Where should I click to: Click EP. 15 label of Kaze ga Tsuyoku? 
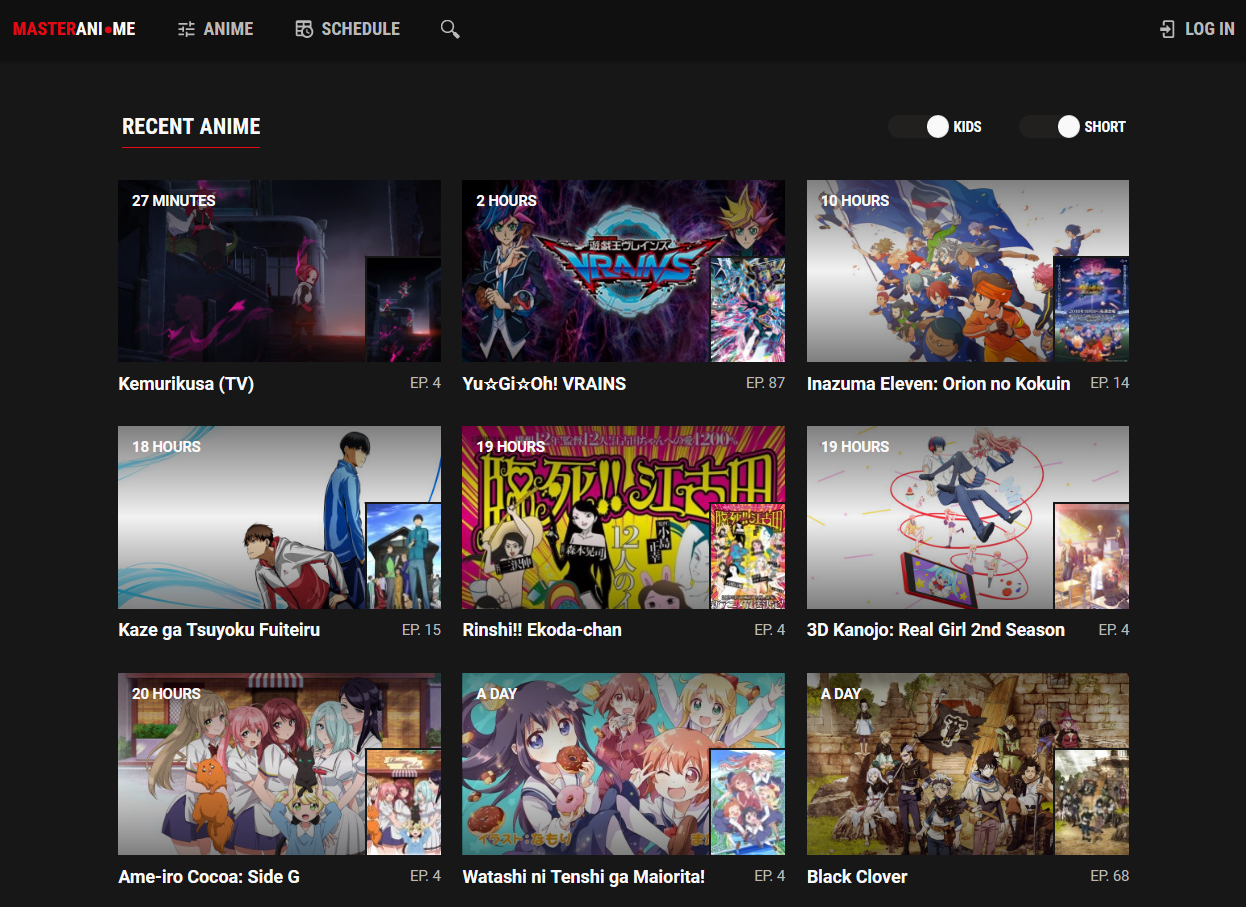click(421, 630)
